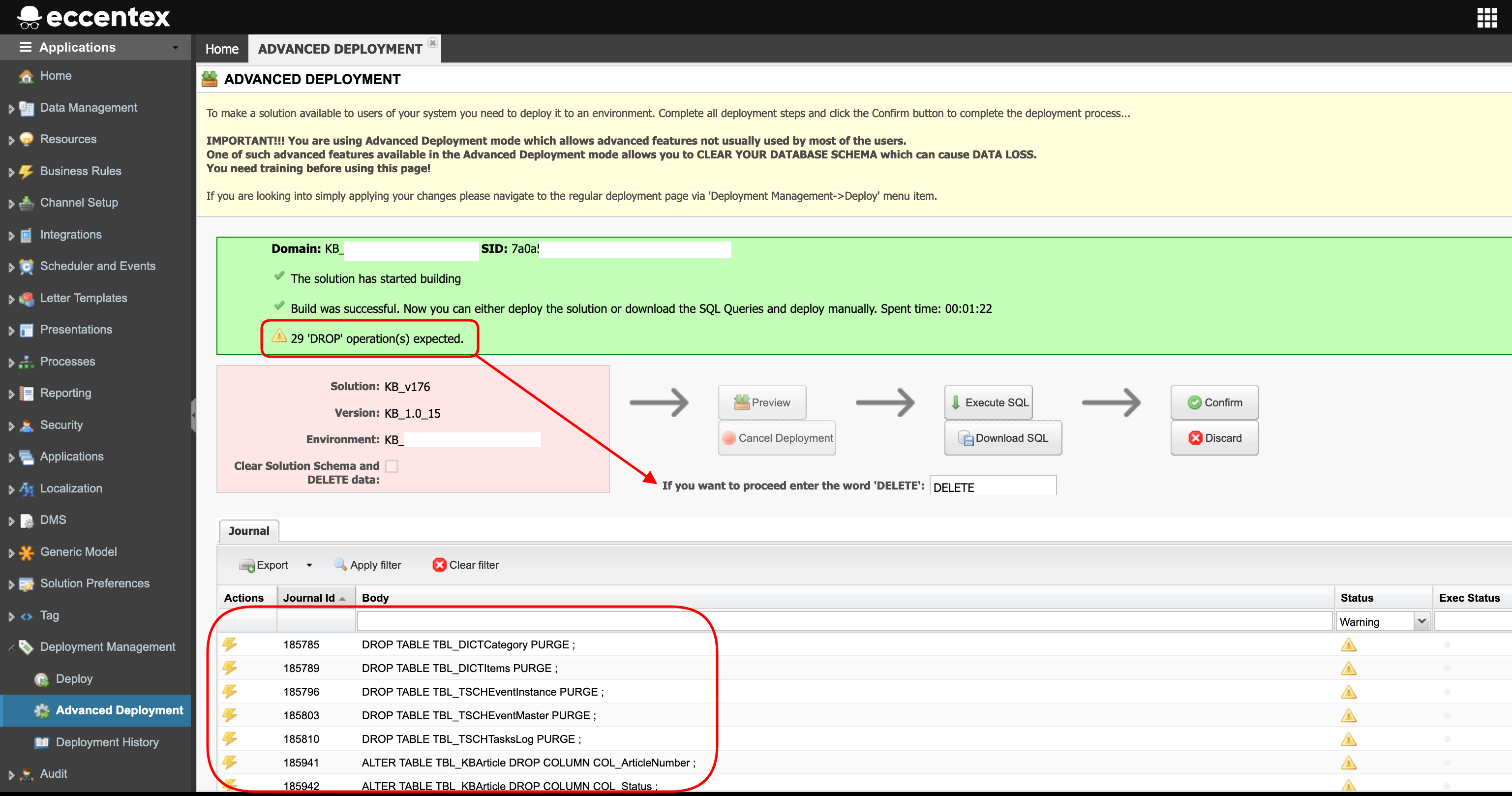The height and width of the screenshot is (796, 1512).
Task: Expand the Audit tree node
Action: [10, 775]
